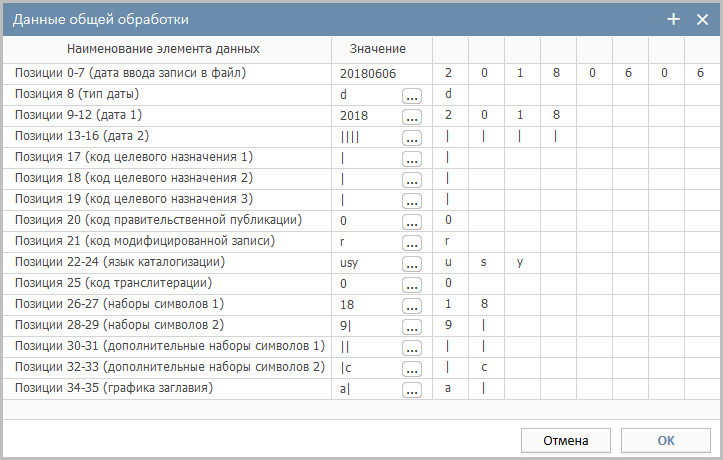Click ellipsis button for Позиция 20 row
This screenshot has width=723, height=460.
coord(413,221)
